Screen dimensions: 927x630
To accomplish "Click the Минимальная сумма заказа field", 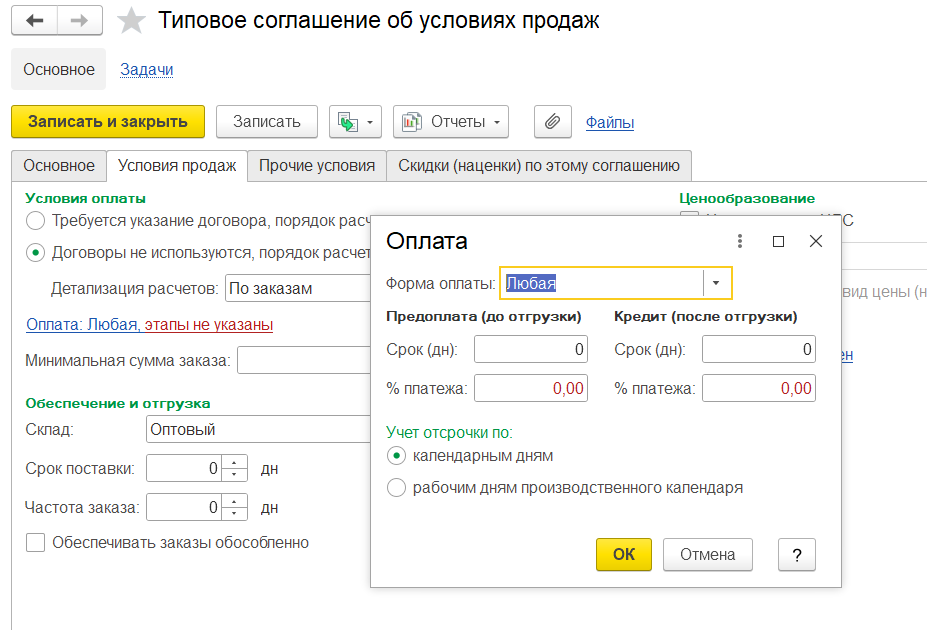I will [304, 361].
